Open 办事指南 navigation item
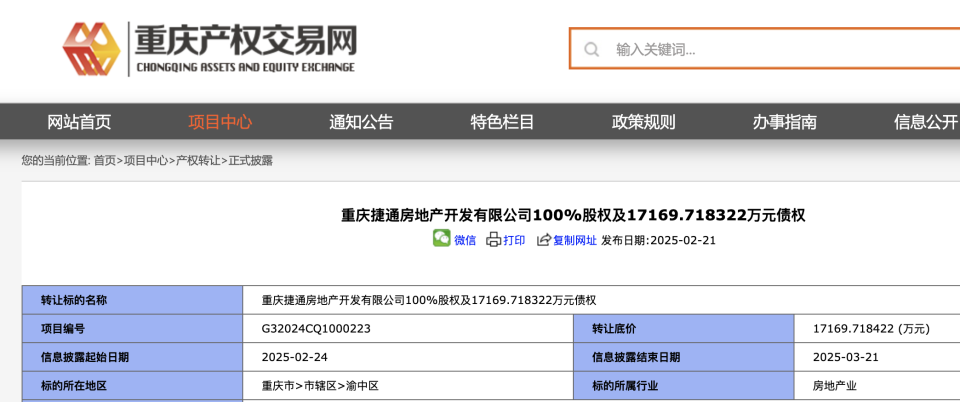The image size is (960, 402). (784, 122)
